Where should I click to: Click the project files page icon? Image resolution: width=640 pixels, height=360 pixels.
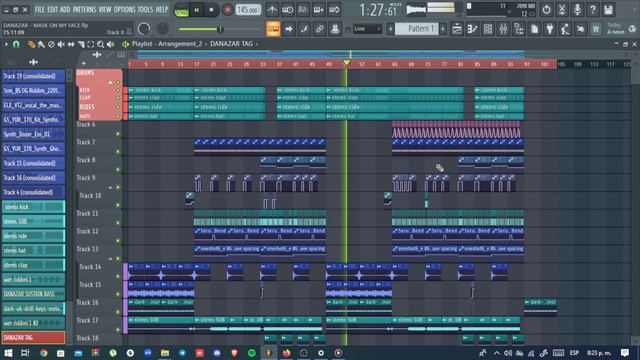pyautogui.click(x=534, y=29)
